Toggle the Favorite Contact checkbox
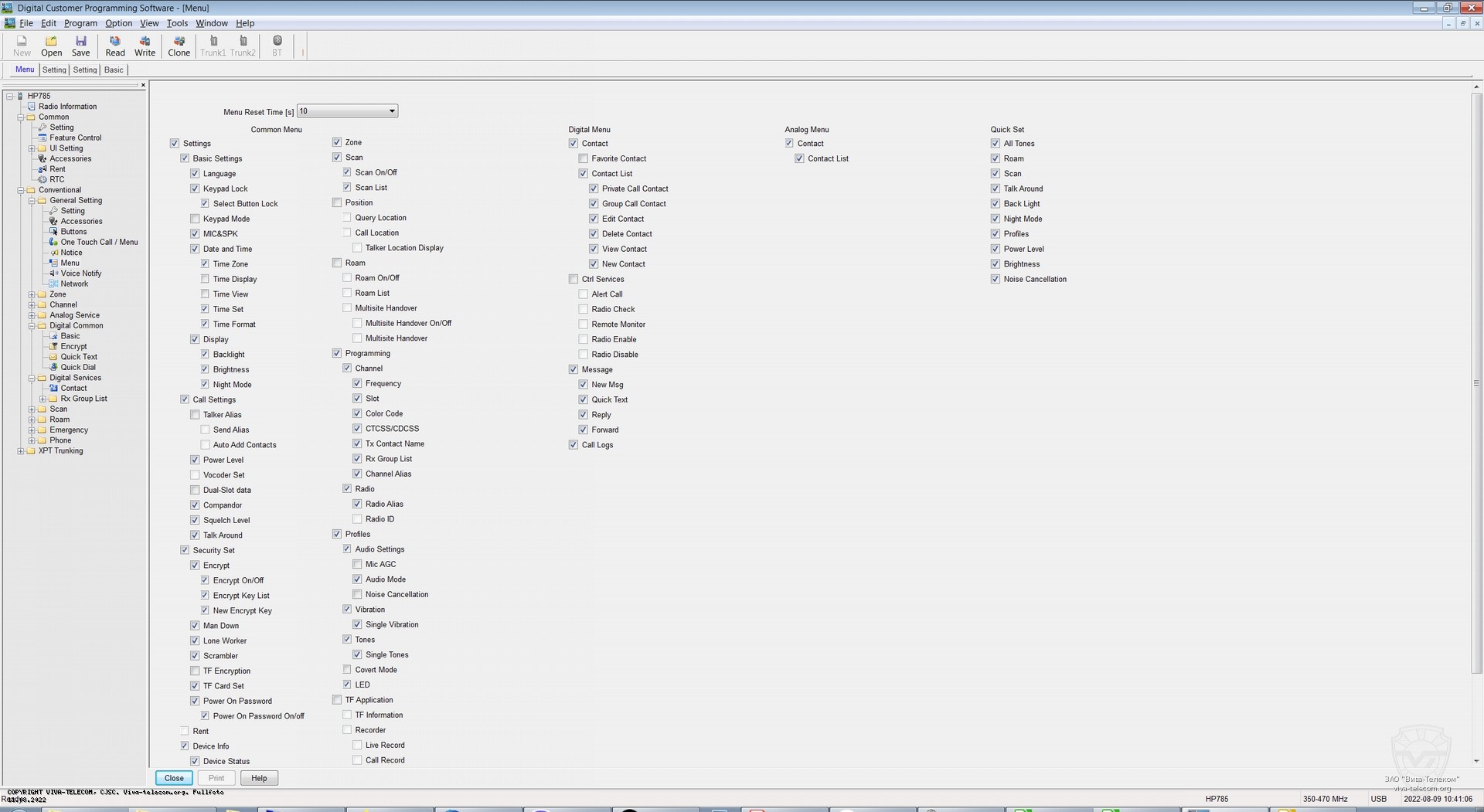The width and height of the screenshot is (1484, 812). tap(584, 158)
